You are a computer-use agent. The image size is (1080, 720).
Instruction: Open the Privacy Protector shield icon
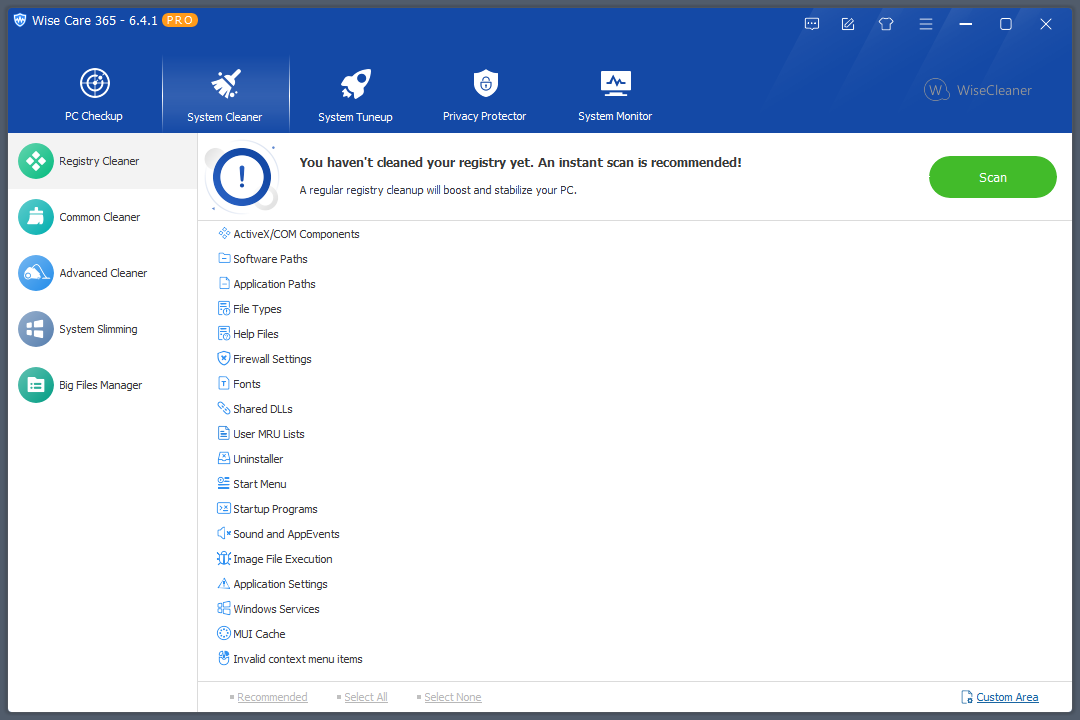pyautogui.click(x=486, y=83)
